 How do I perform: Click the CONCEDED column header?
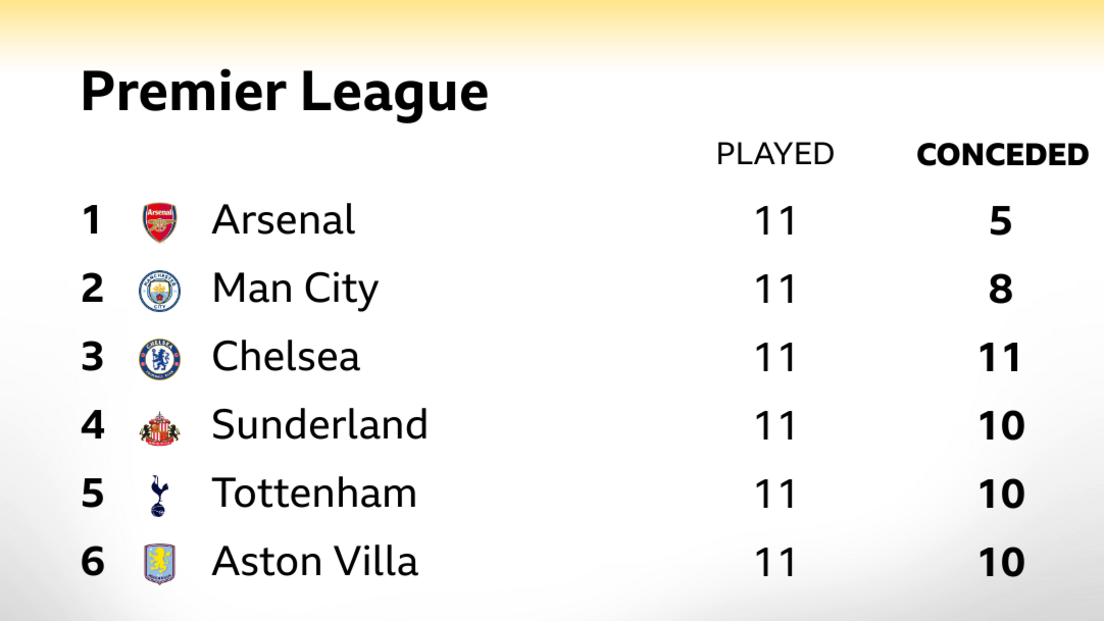(1002, 155)
